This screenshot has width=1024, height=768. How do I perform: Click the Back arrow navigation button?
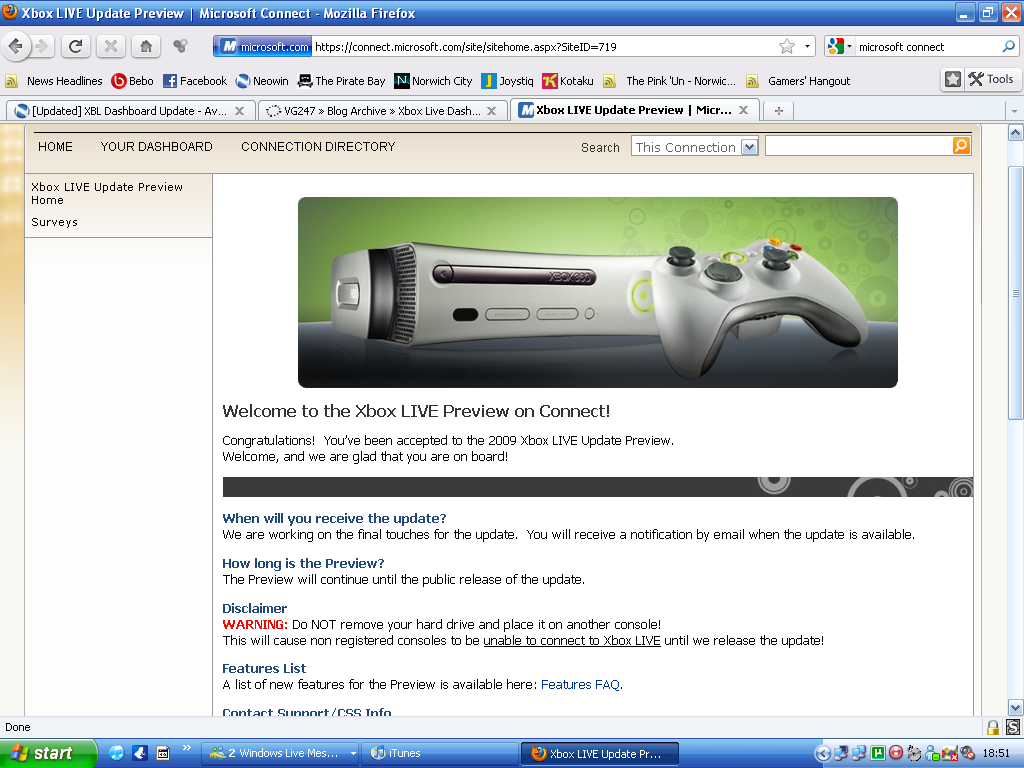pyautogui.click(x=16, y=46)
